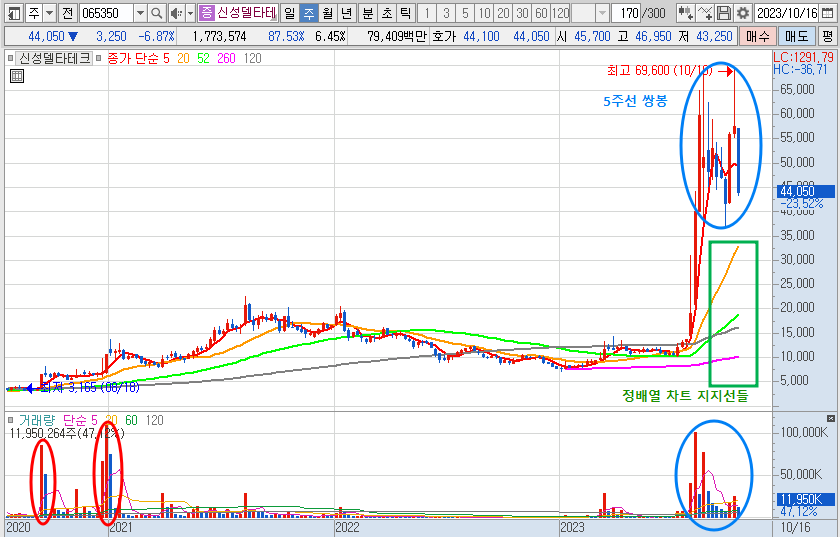Select interval 30 button
840x537 pixels.
[x=523, y=13]
